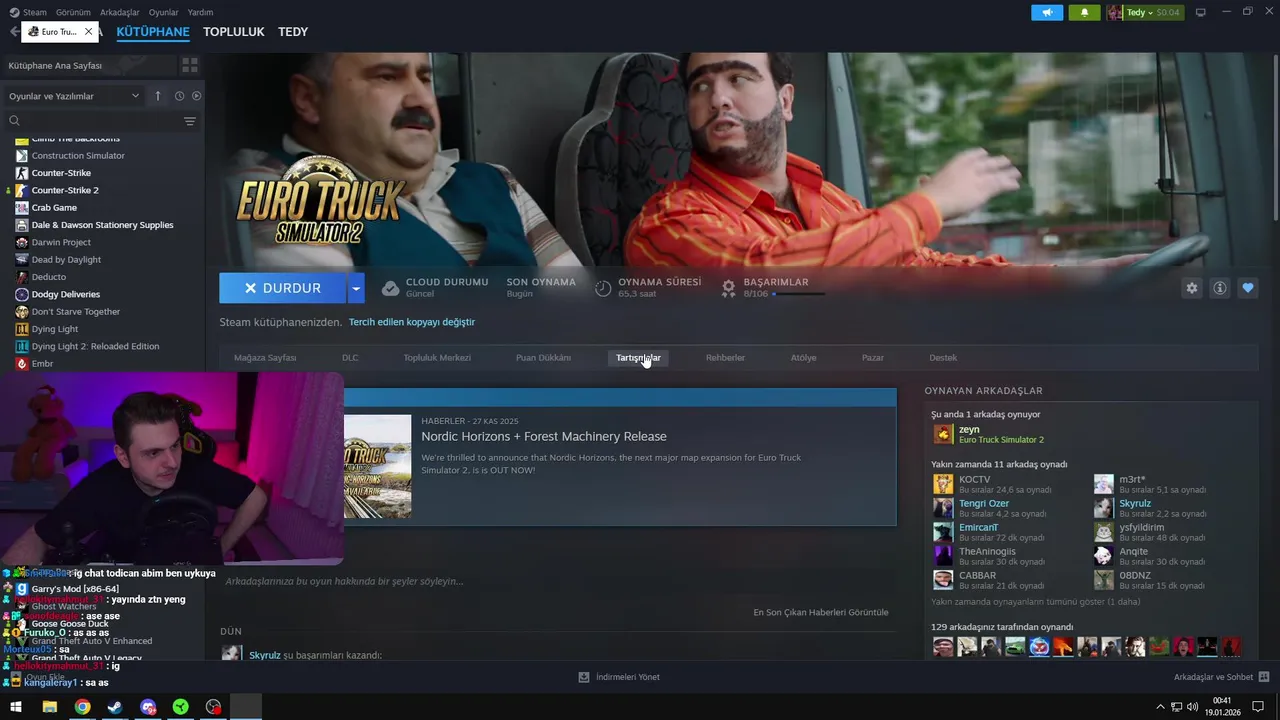Stop the game with DURDUR button
The image size is (1280, 720).
tap(283, 288)
